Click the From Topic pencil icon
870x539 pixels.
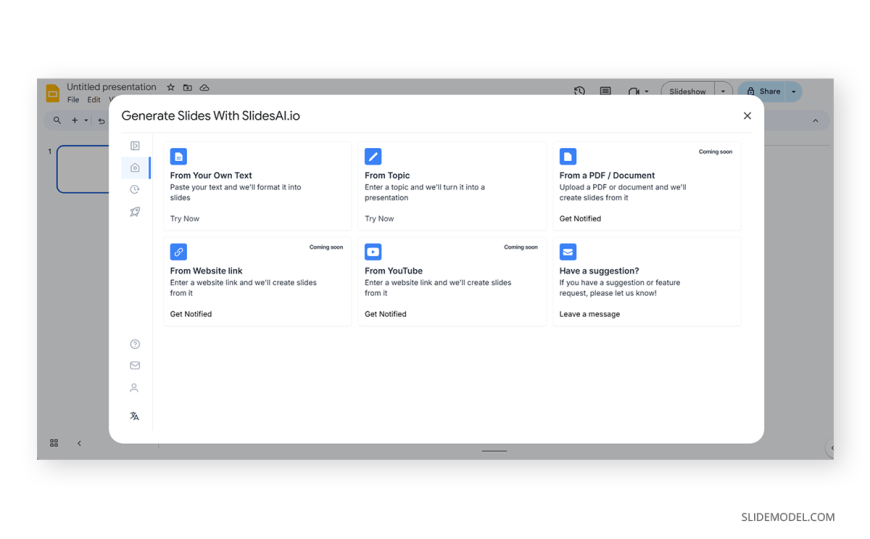[373, 157]
